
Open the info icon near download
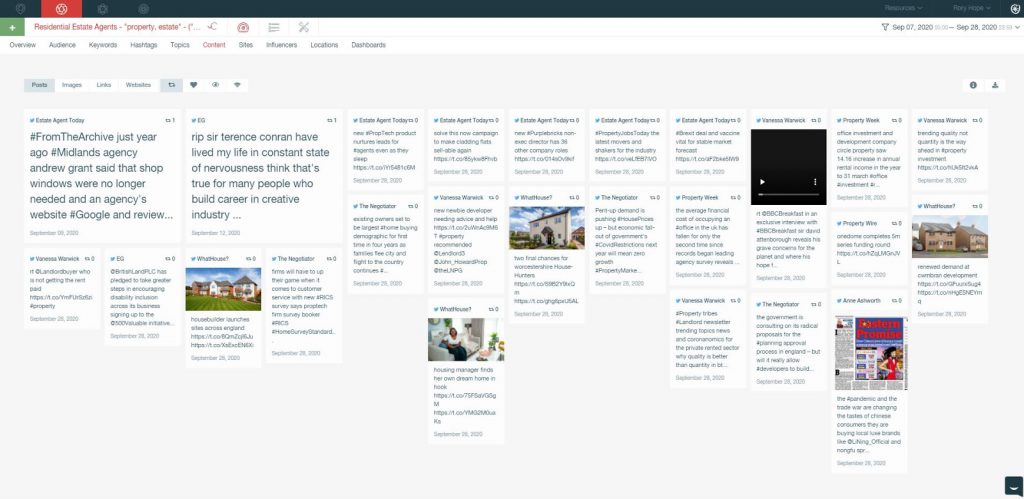974,85
